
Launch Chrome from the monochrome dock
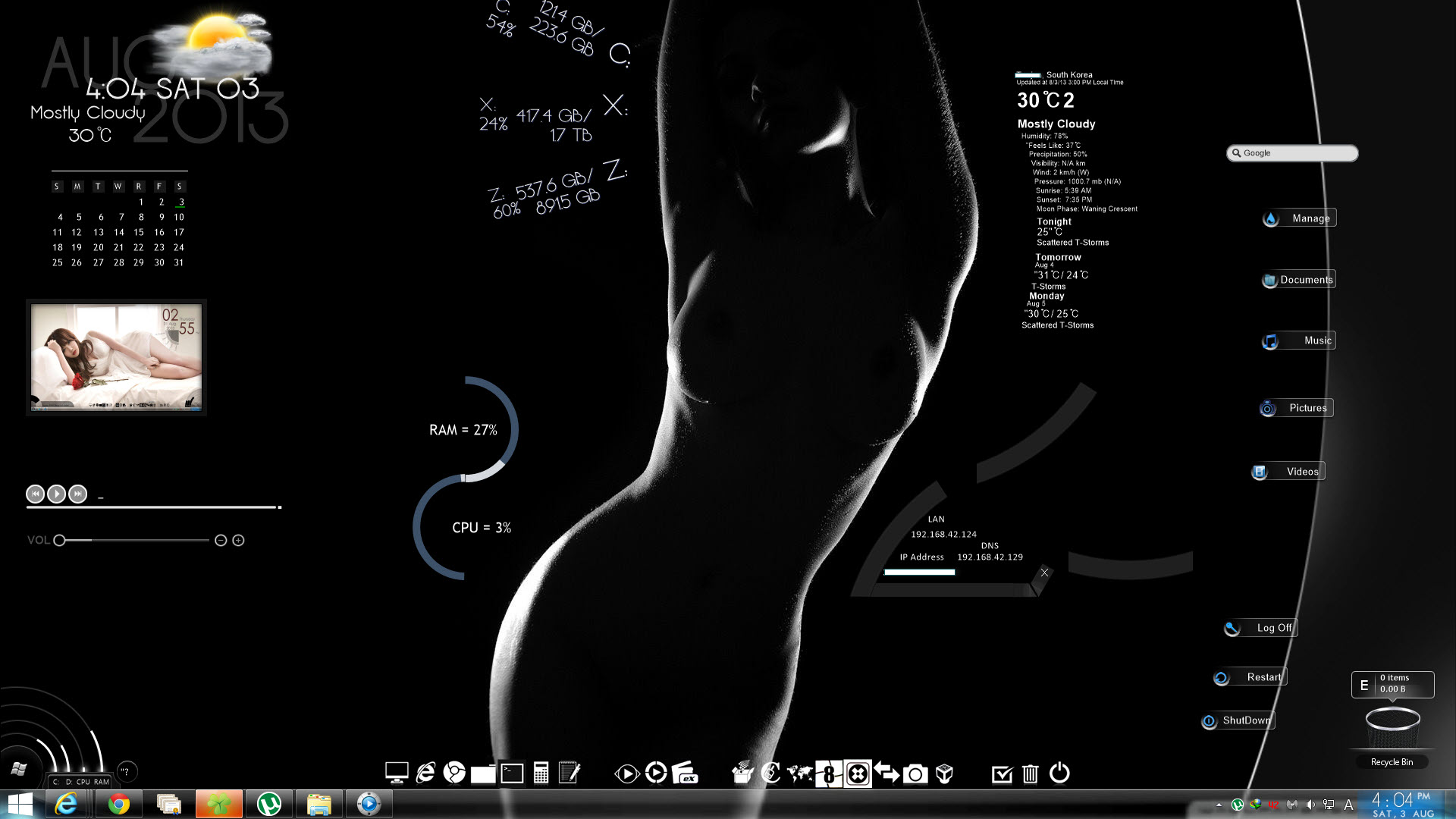[x=454, y=773]
